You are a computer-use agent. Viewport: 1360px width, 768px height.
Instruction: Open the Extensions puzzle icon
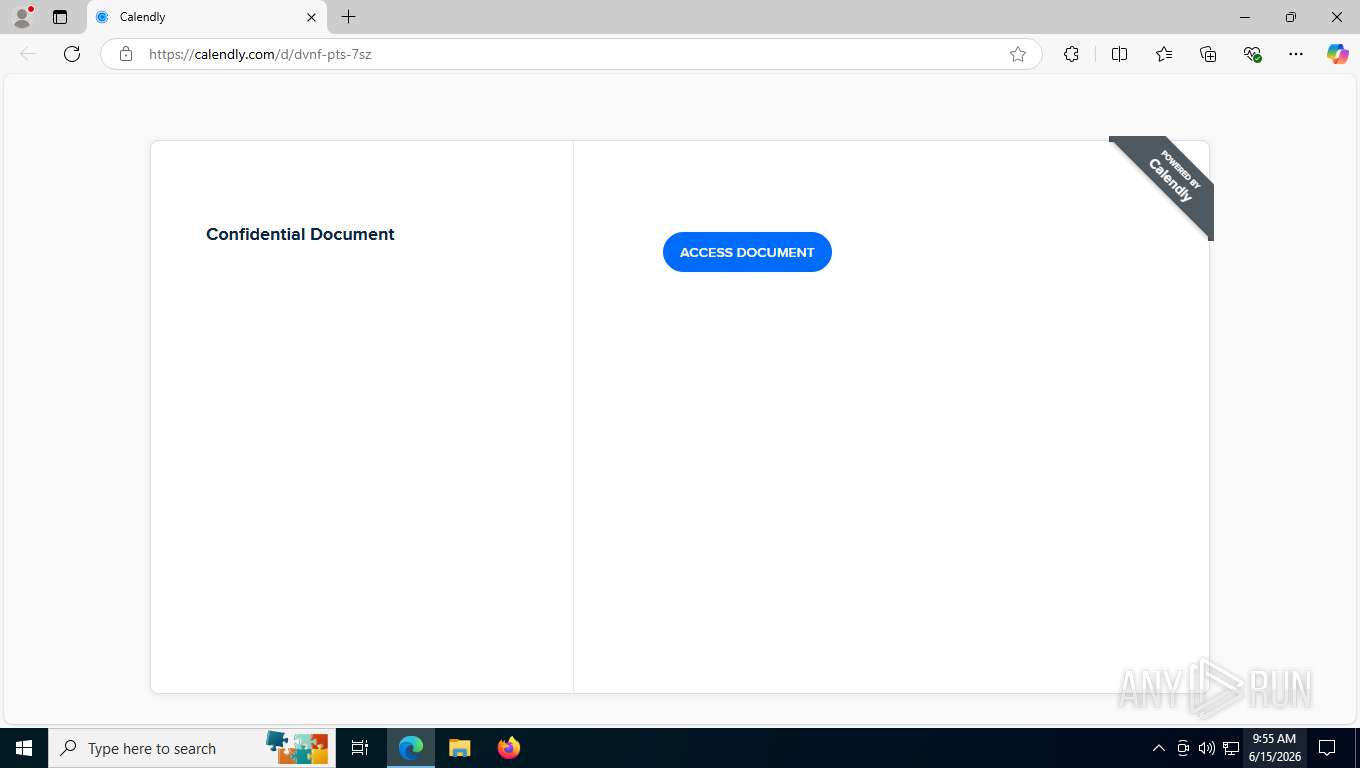(x=1071, y=54)
